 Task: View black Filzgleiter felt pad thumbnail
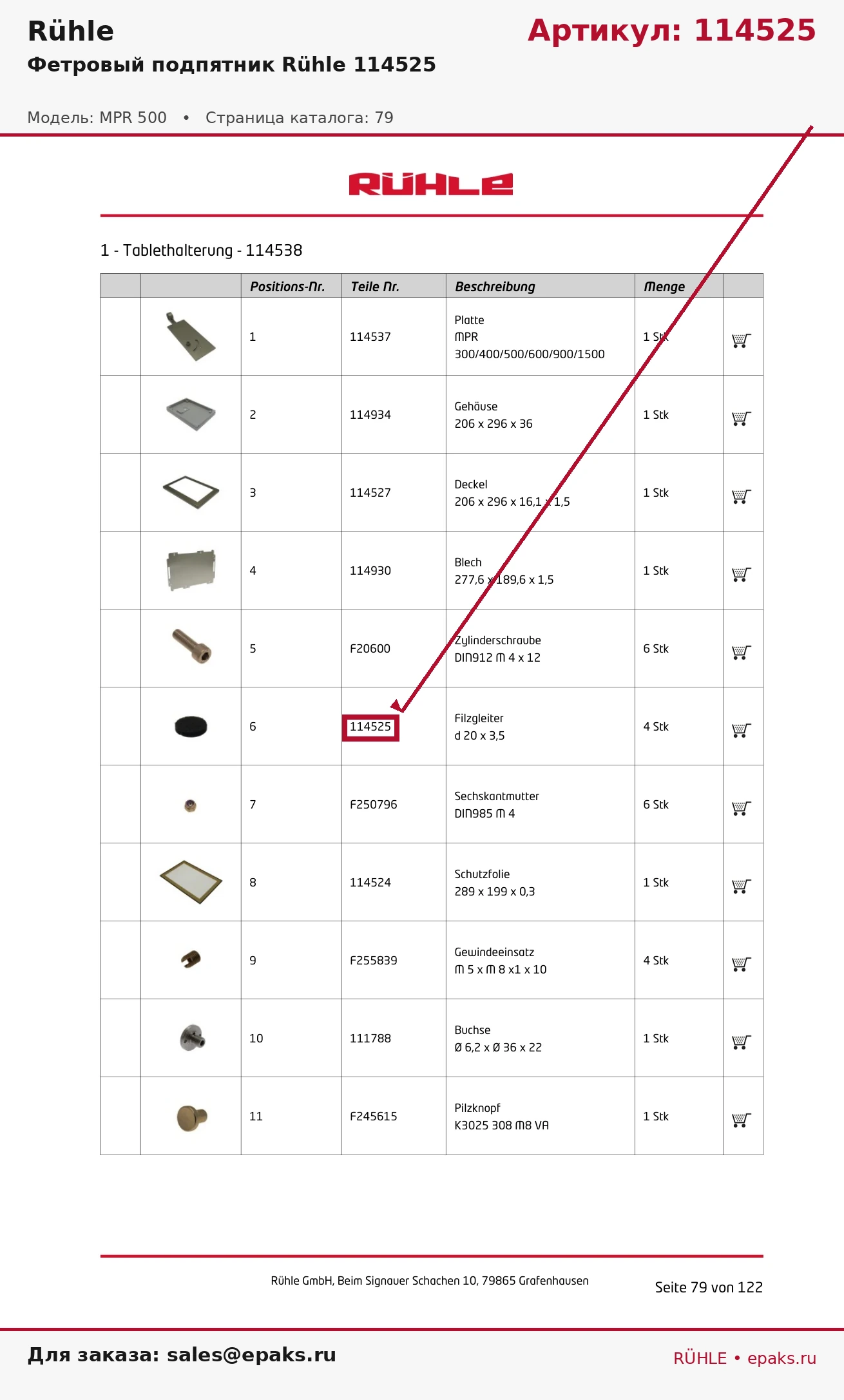191,726
